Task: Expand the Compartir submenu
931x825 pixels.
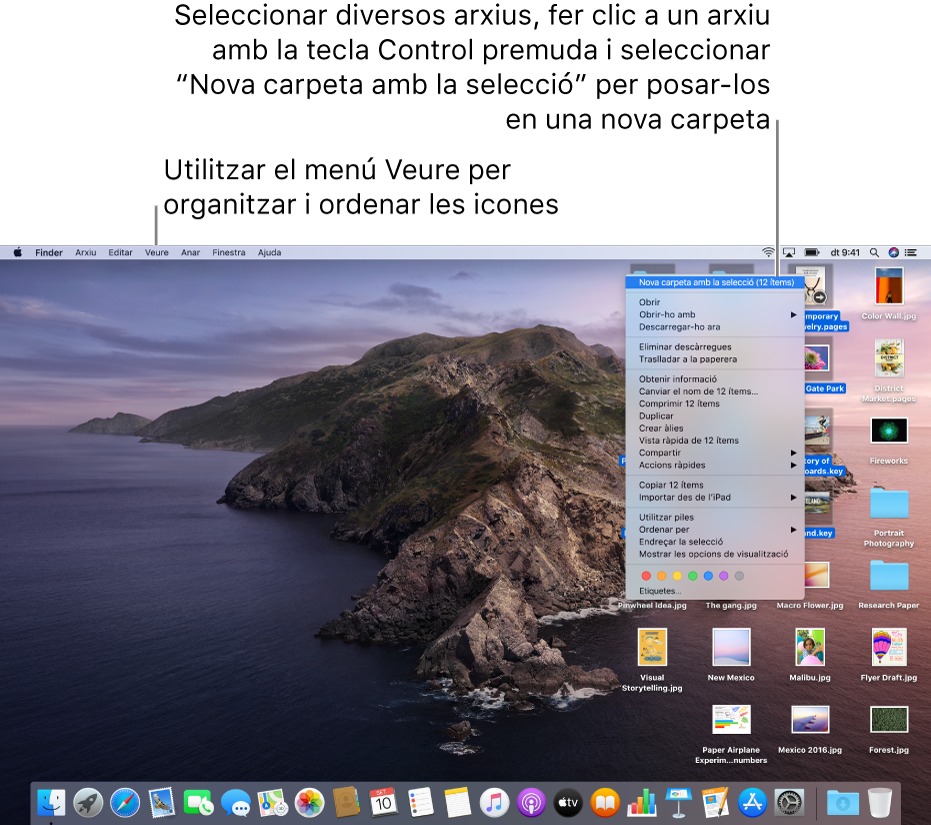Action: pyautogui.click(x=715, y=453)
